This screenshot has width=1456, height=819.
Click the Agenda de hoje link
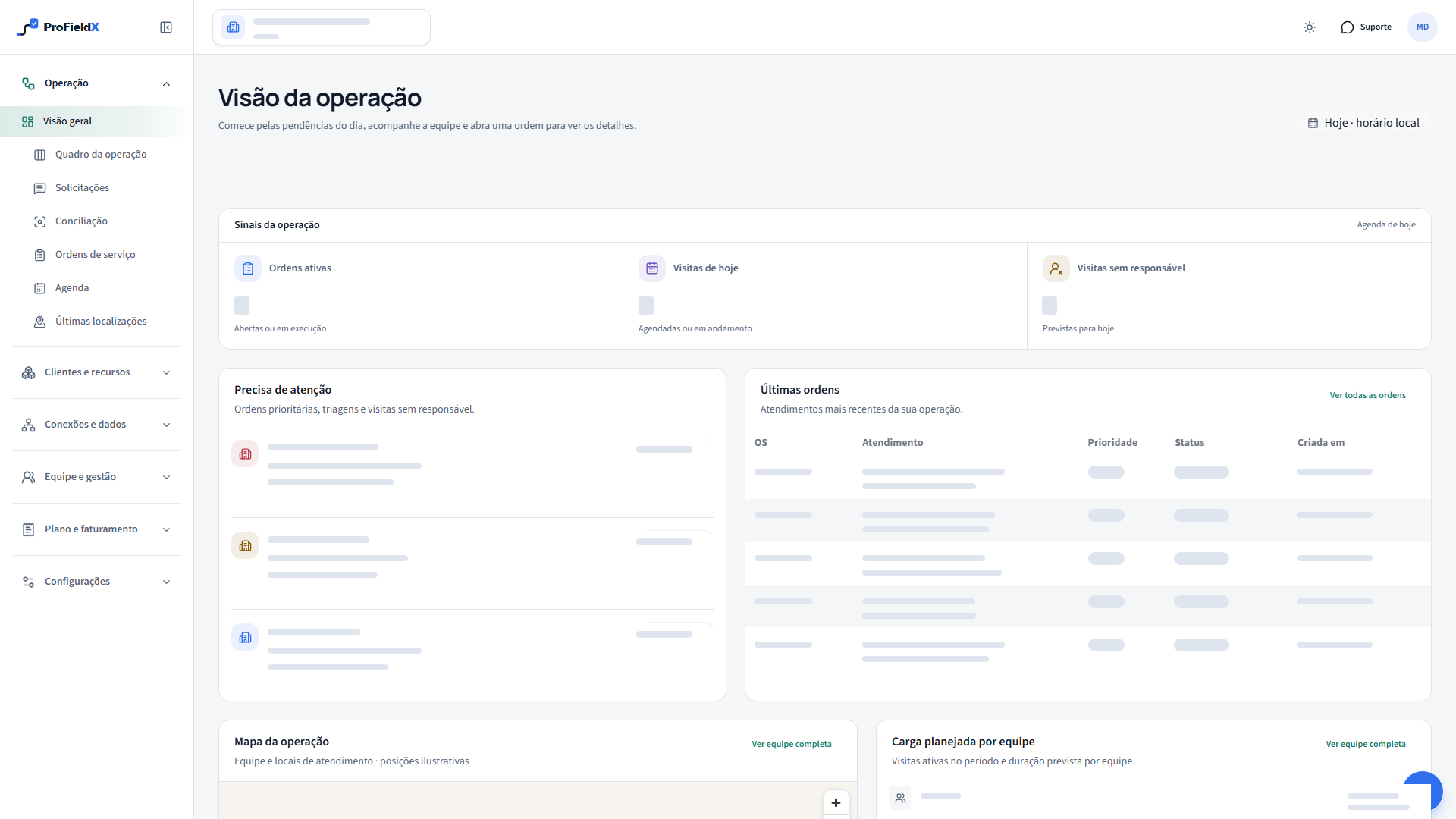coord(1386,225)
